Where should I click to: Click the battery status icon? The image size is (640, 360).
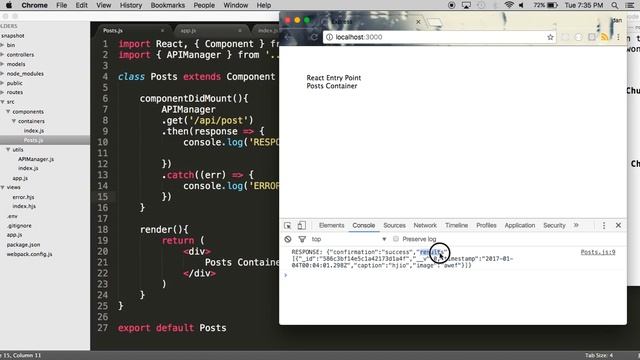pyautogui.click(x=552, y=5)
